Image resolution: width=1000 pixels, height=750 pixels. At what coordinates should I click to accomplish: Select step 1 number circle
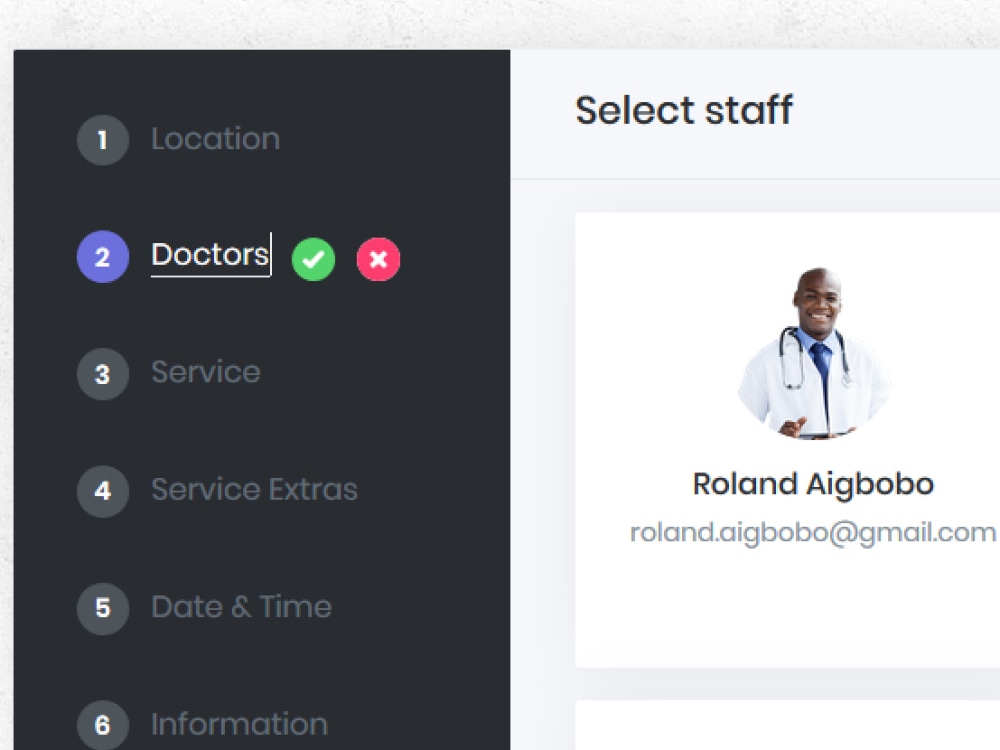[103, 140]
